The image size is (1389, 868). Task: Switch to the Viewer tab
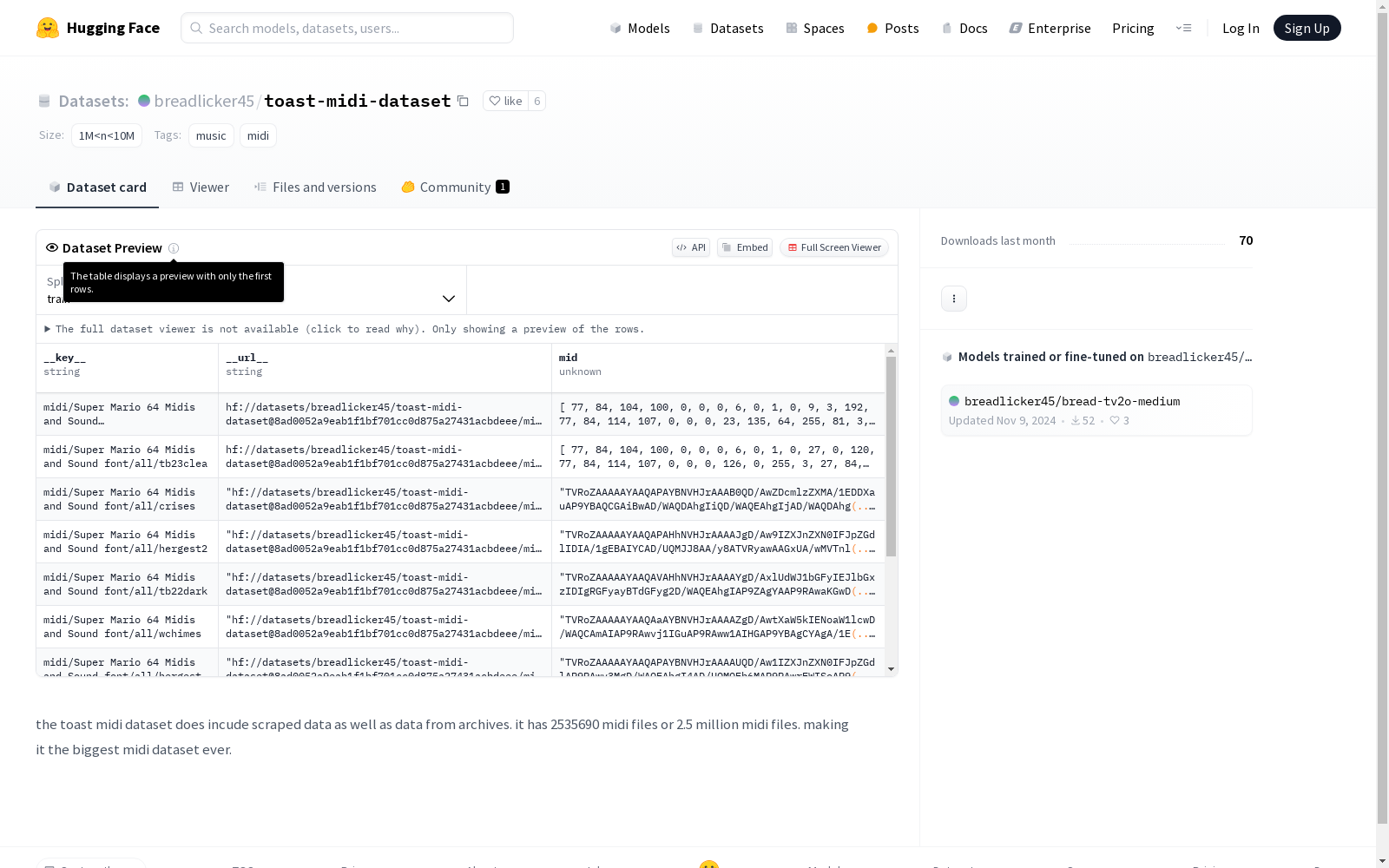pos(201,187)
